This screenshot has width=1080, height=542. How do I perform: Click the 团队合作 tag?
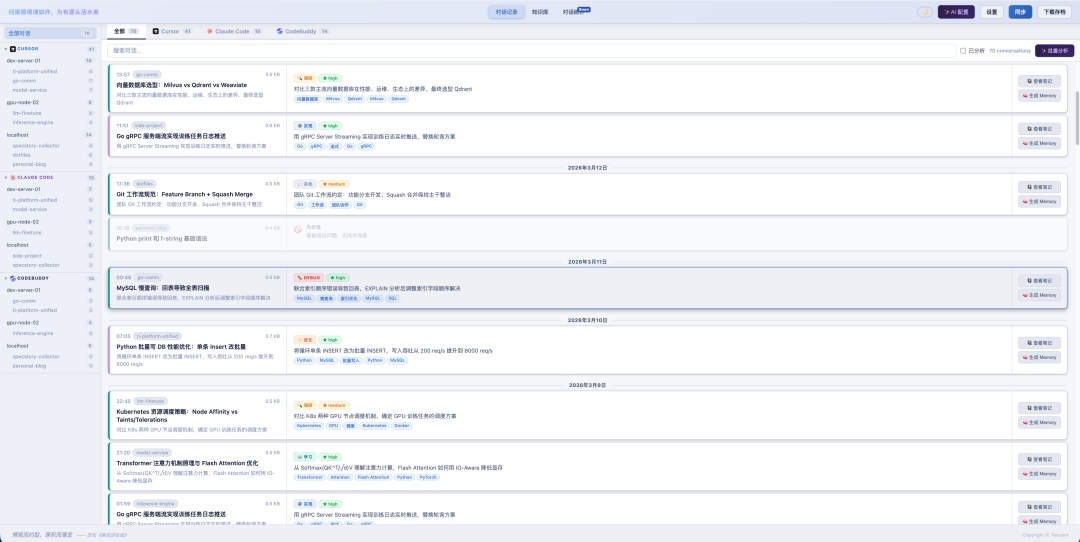click(x=341, y=205)
